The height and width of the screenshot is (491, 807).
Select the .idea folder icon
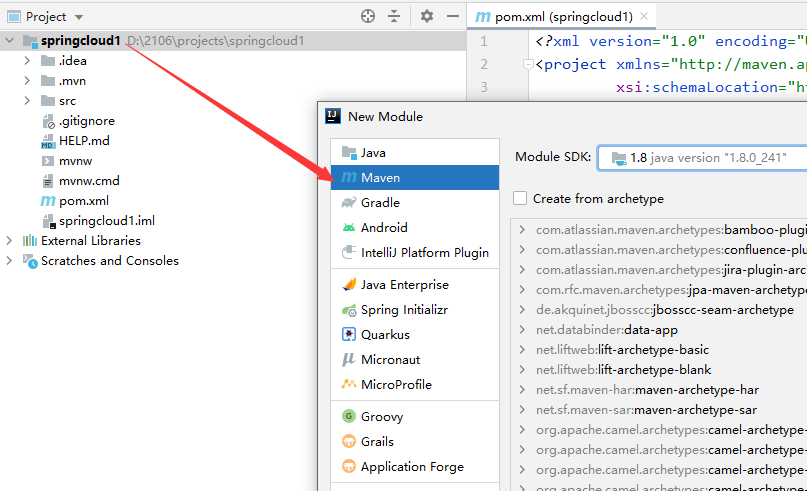(48, 61)
